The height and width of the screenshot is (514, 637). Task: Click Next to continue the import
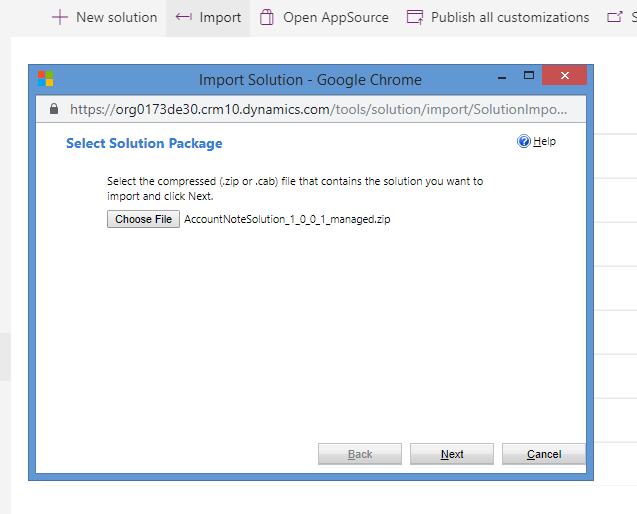[x=452, y=454]
